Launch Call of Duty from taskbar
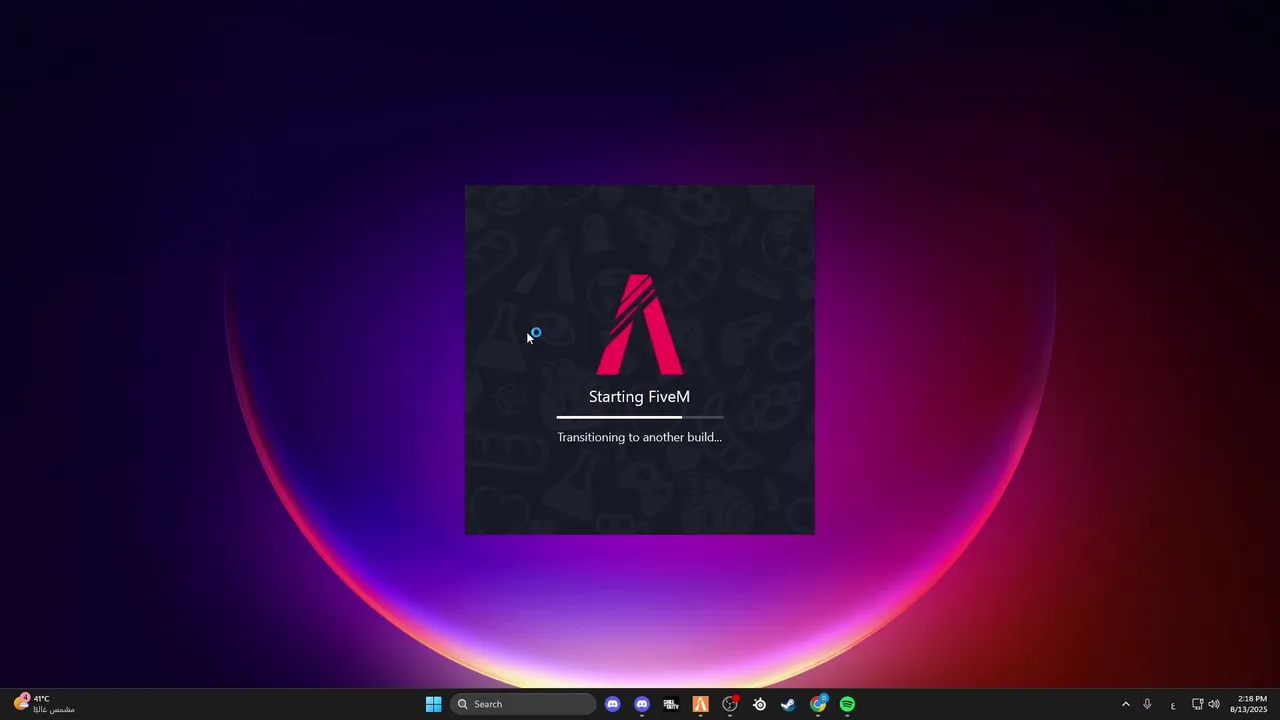 [x=671, y=704]
